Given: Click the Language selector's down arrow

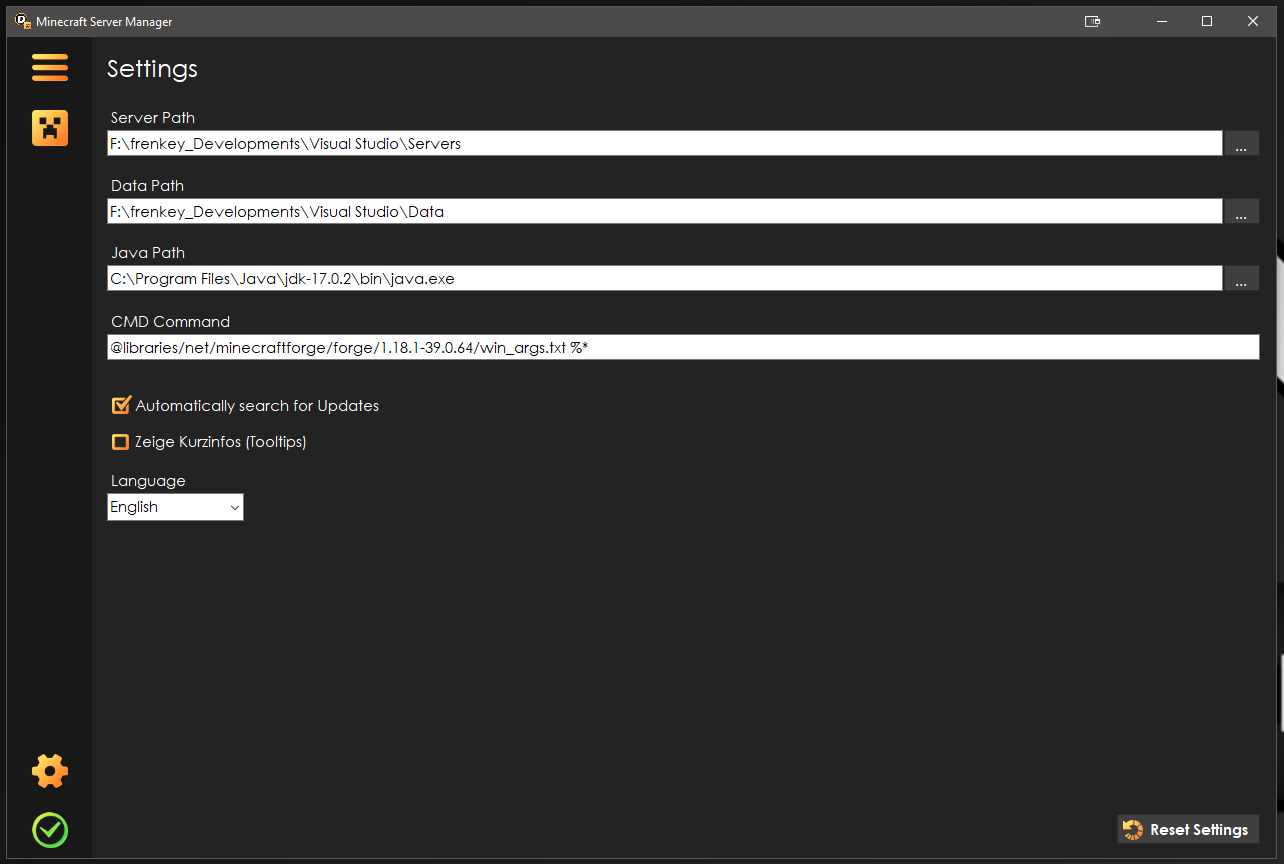Looking at the screenshot, I should (x=233, y=507).
